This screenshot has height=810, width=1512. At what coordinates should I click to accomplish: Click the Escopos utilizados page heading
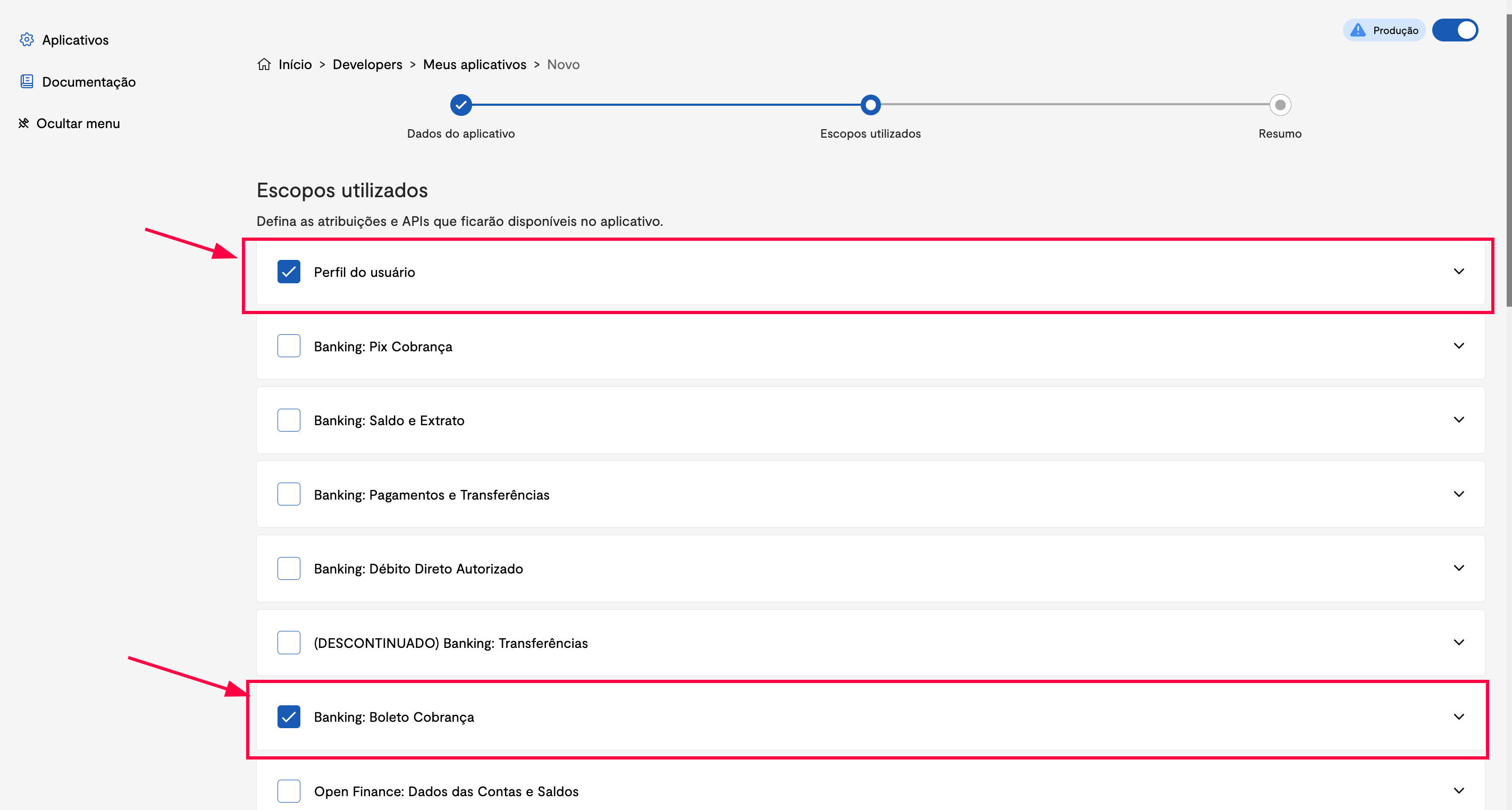[x=342, y=190]
